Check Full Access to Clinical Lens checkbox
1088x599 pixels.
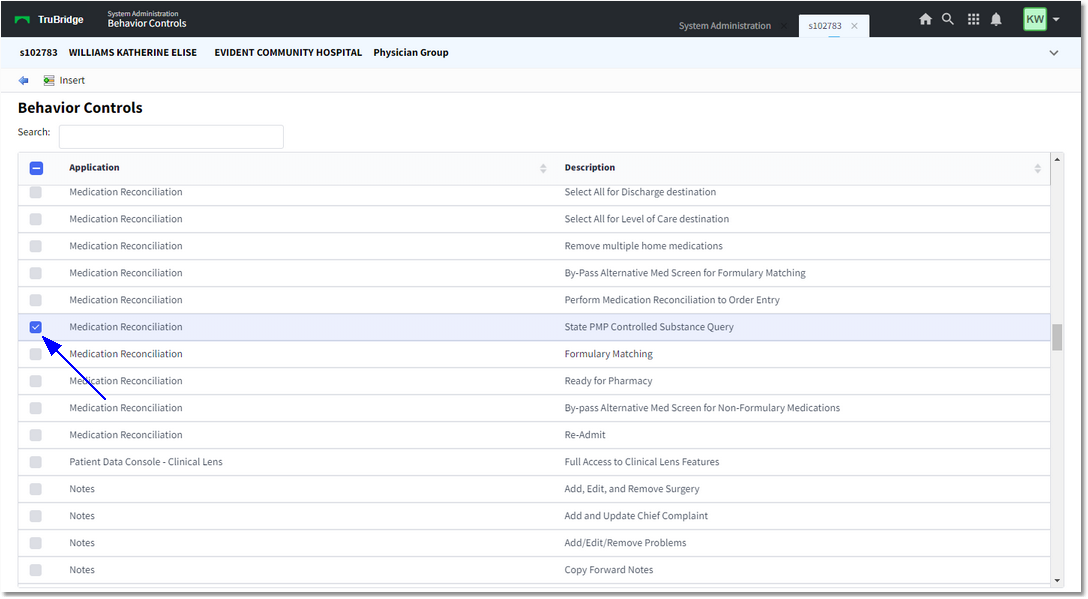35,462
